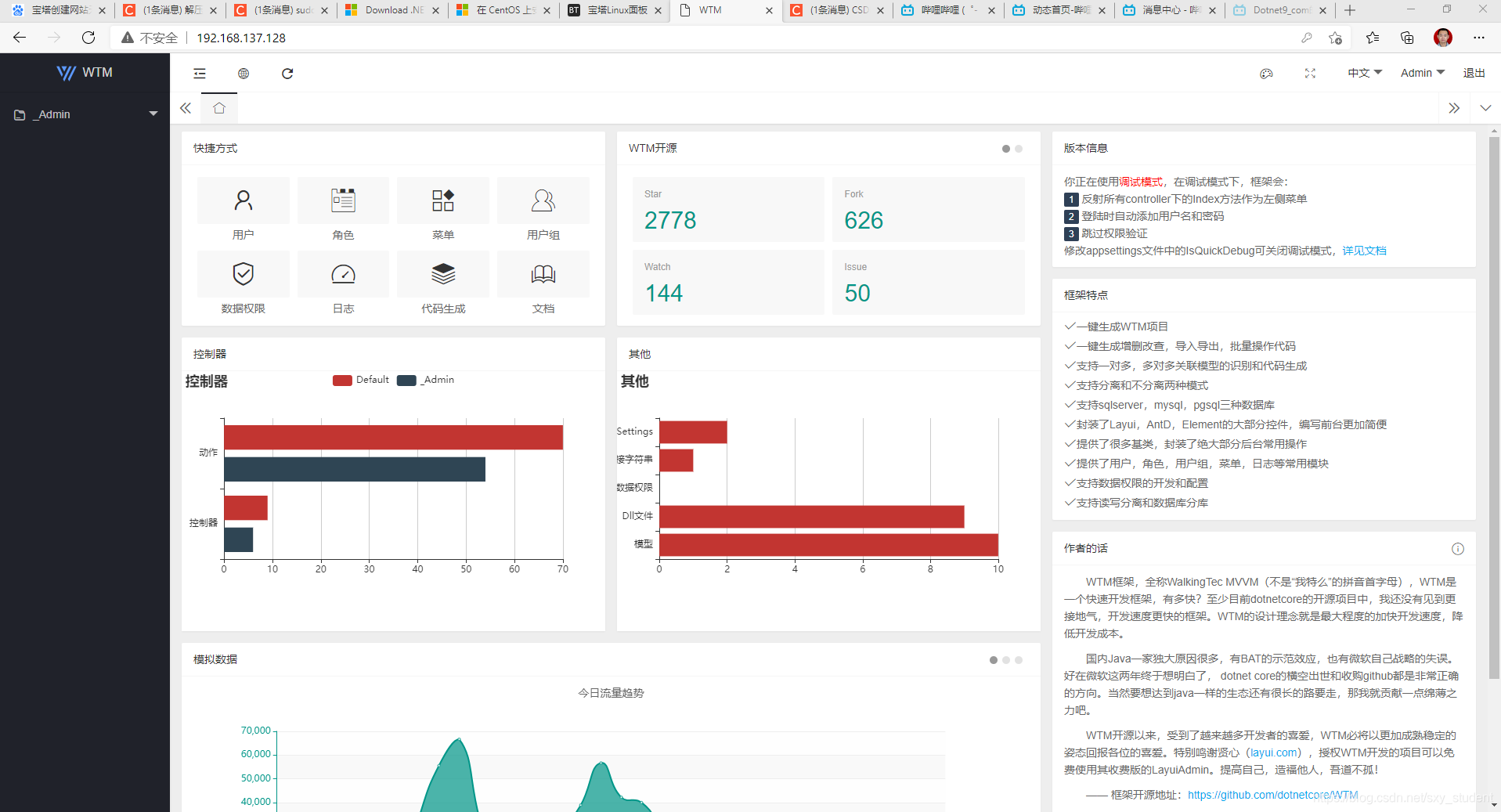Select the first WTM开源 carousel dot
Image resolution: width=1501 pixels, height=812 pixels.
coord(1005,149)
